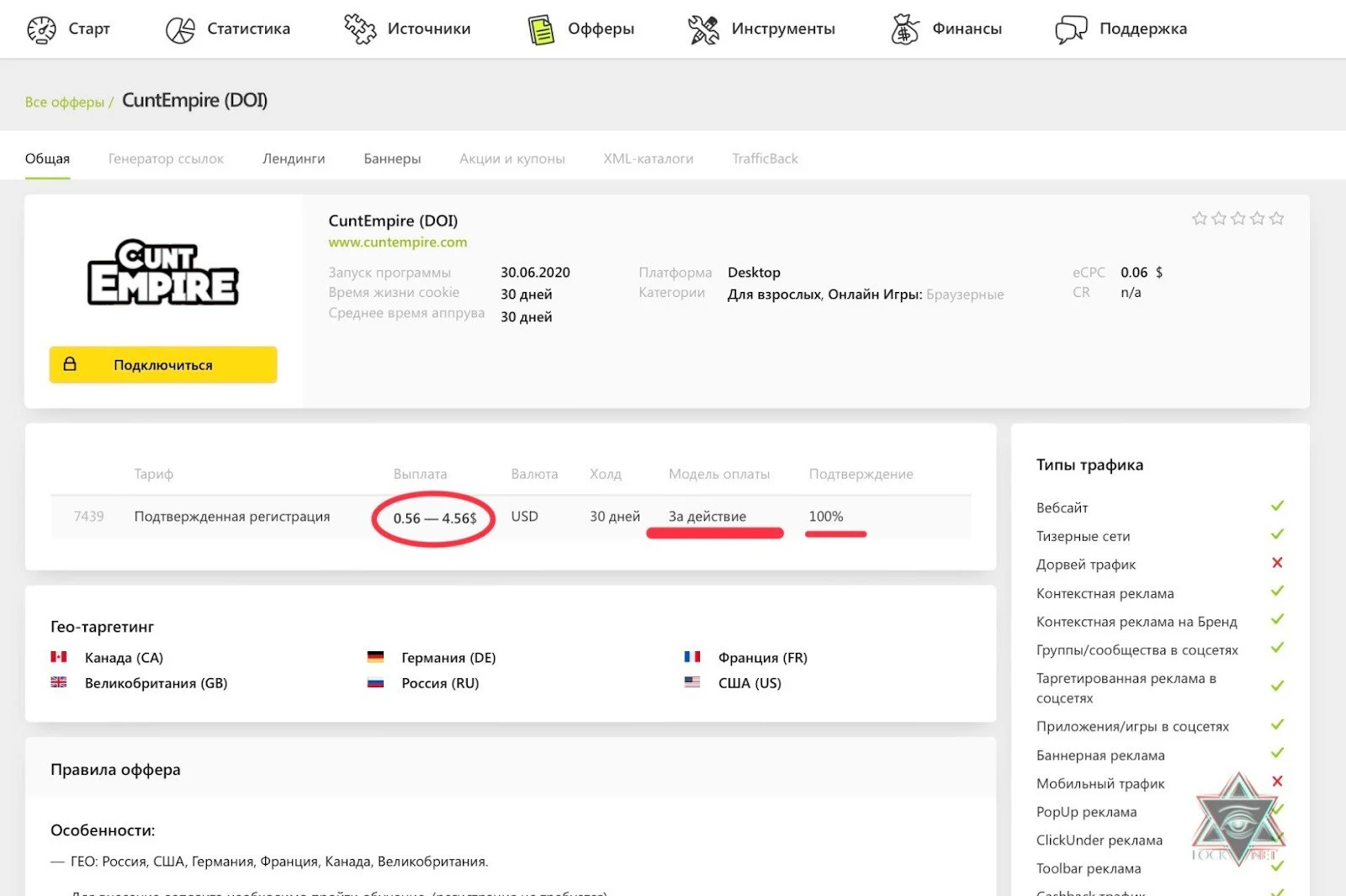Image resolution: width=1346 pixels, height=896 pixels.
Task: Click the checkmark next to Тизерные сети
Action: (x=1277, y=534)
